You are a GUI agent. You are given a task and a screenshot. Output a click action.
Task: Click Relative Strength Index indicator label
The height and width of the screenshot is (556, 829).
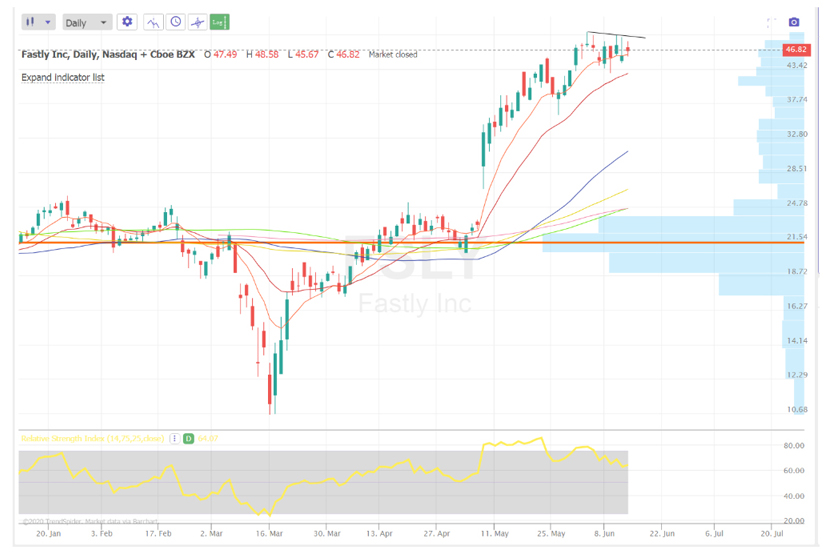coord(93,439)
